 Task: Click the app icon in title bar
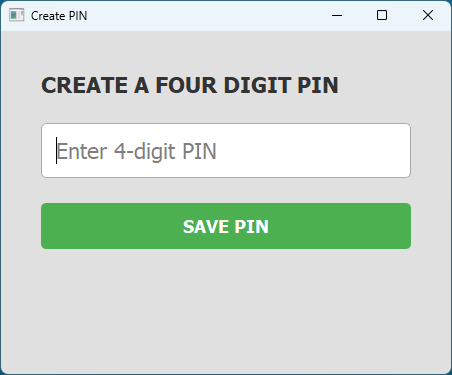pos(17,15)
